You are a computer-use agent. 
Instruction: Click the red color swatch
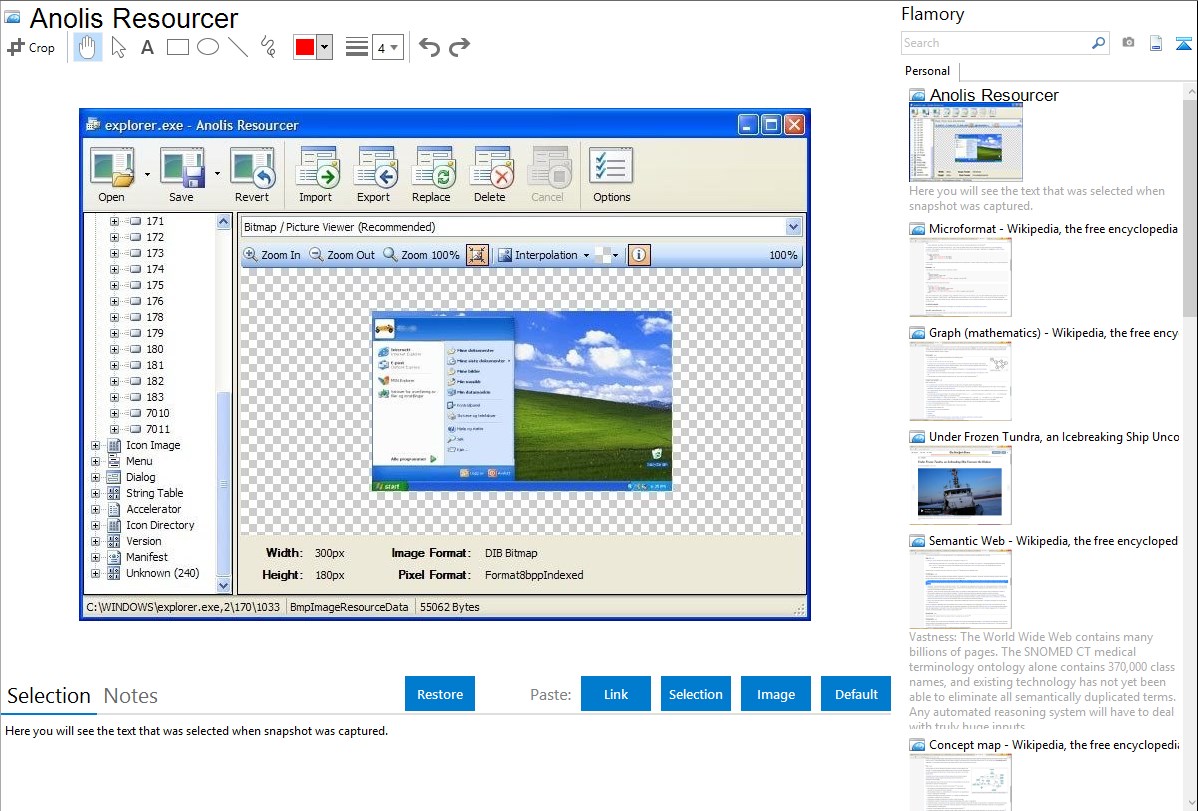pos(305,47)
